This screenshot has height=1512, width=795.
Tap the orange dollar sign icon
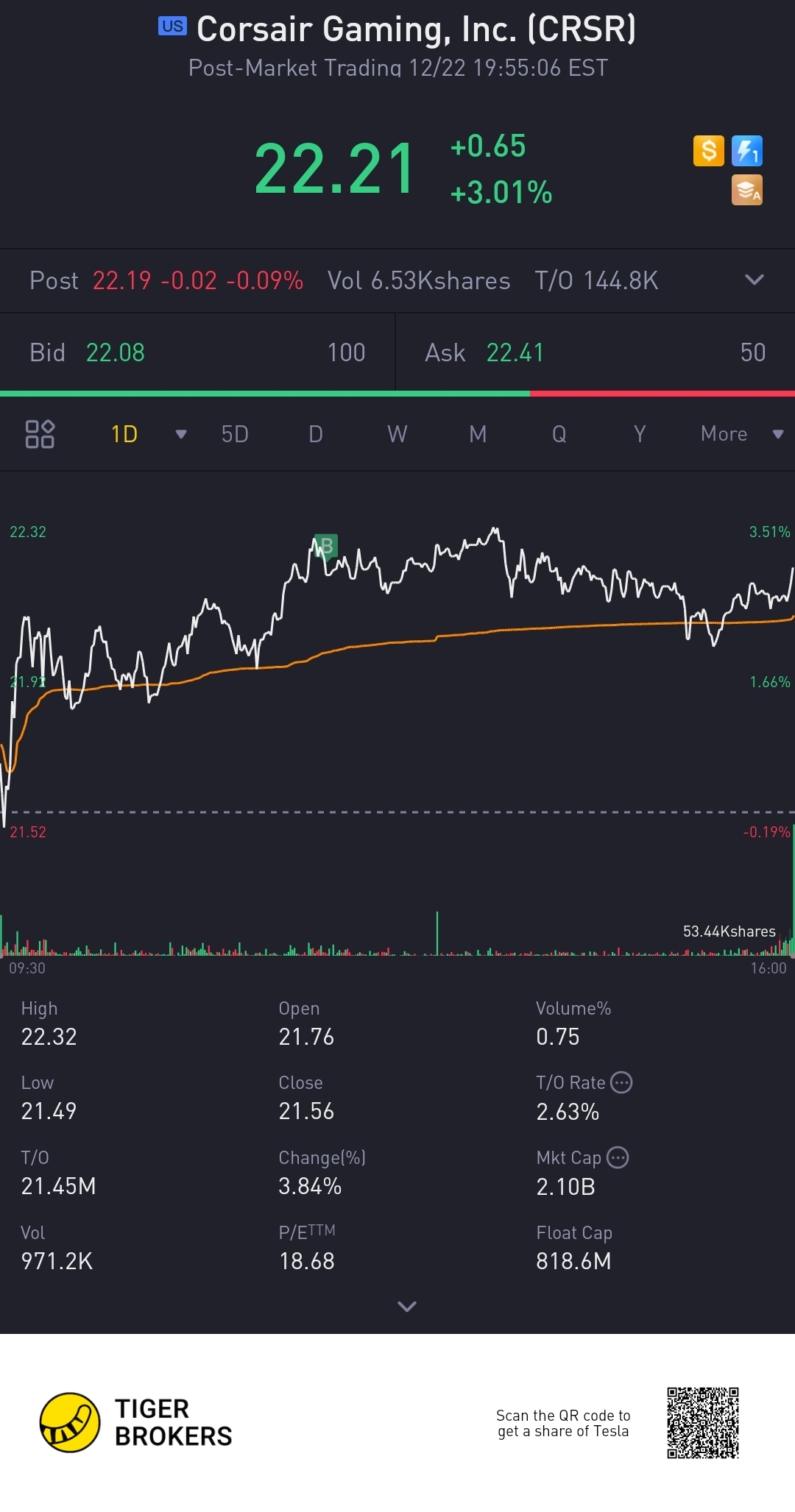tap(709, 151)
